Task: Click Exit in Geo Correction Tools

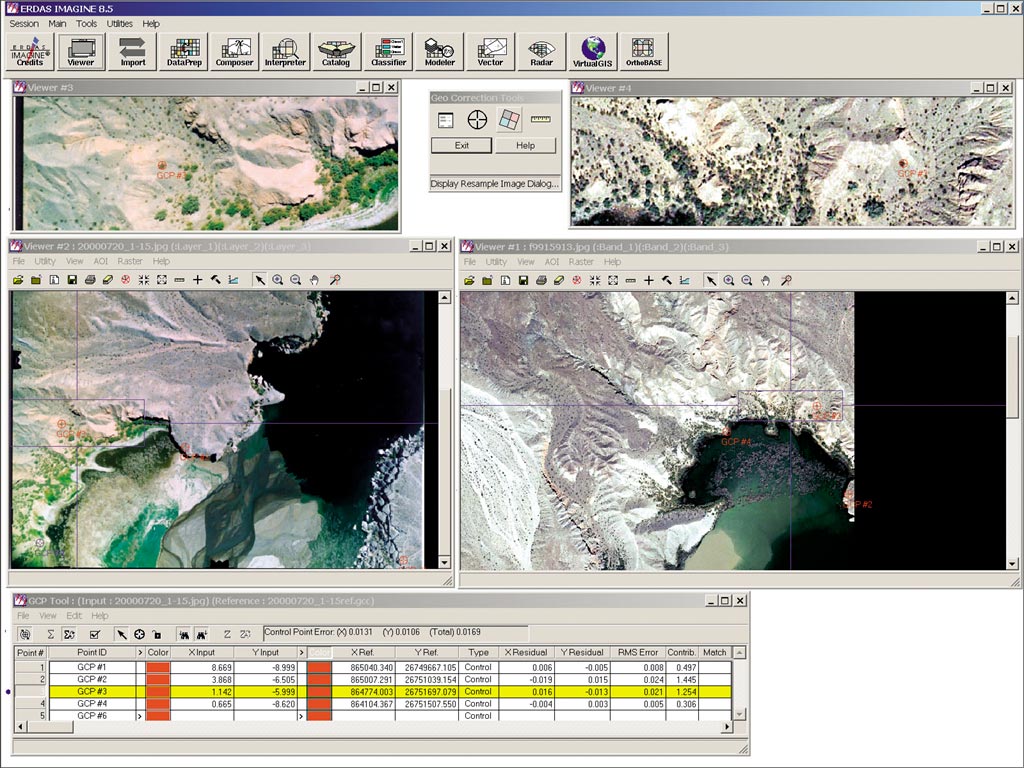Action: [462, 146]
